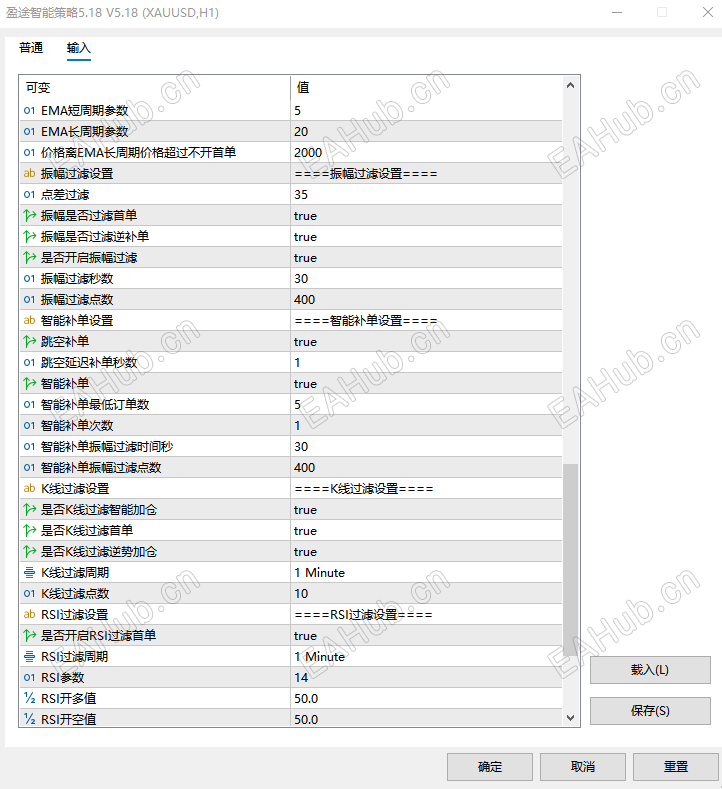Click the 保存(S) button
Screen dimensions: 722x789
(650, 711)
